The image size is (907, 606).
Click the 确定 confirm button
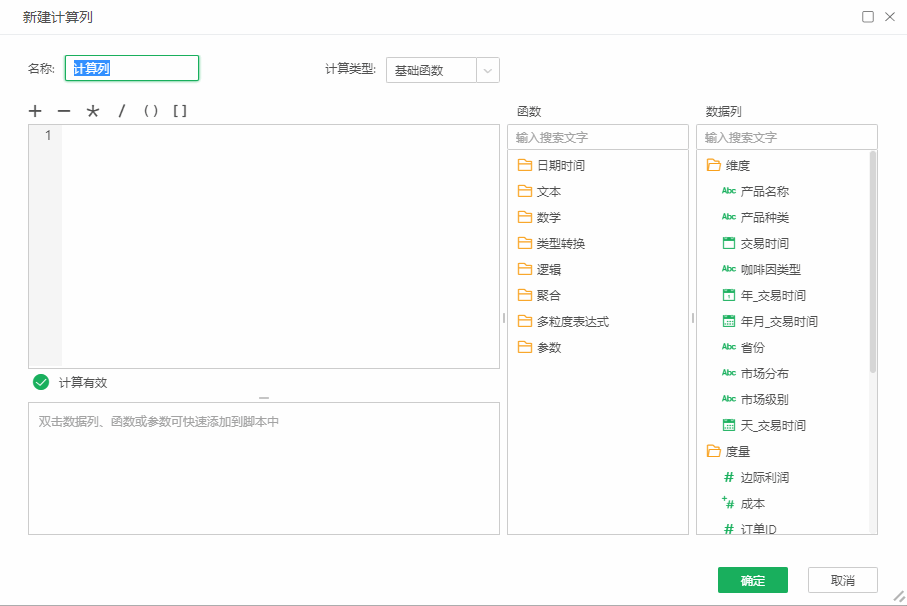pos(752,580)
